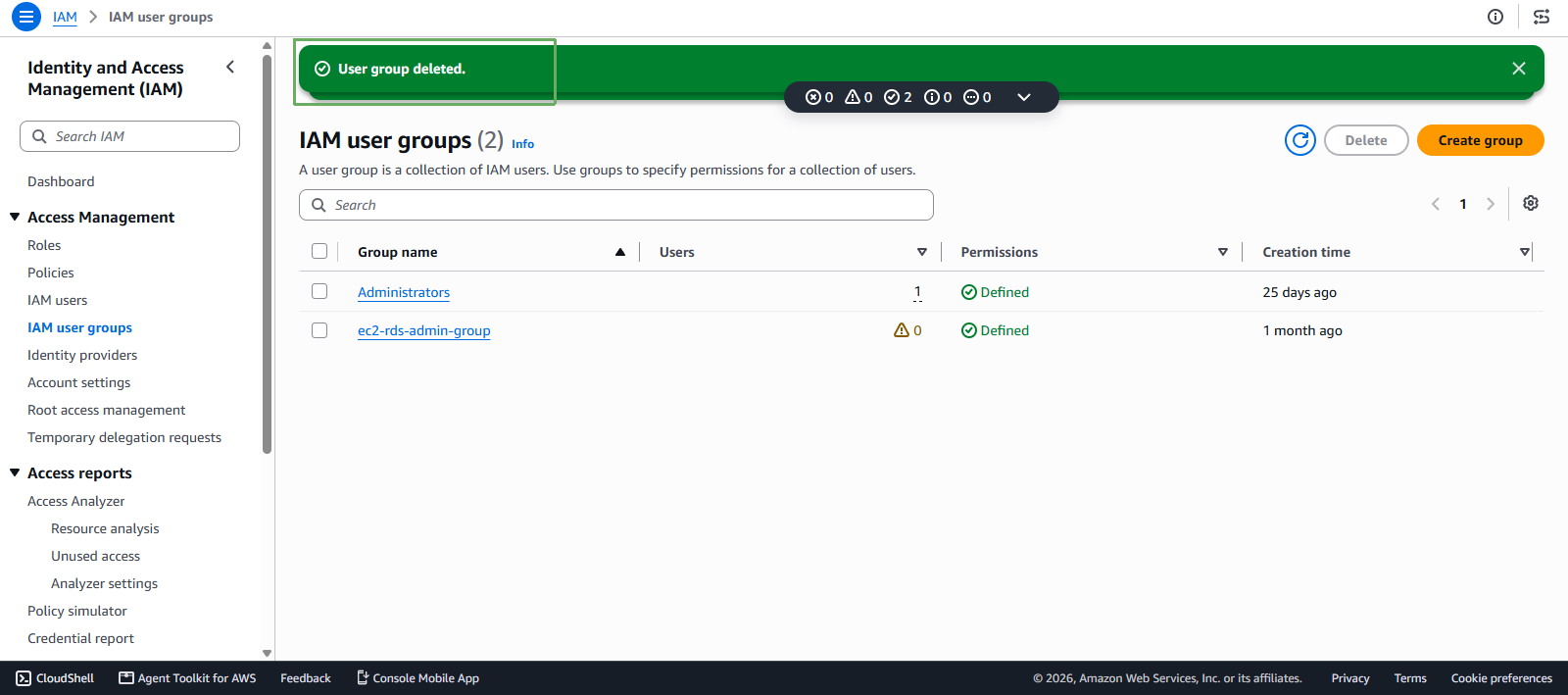
Task: Click the Create group button
Action: point(1481,140)
